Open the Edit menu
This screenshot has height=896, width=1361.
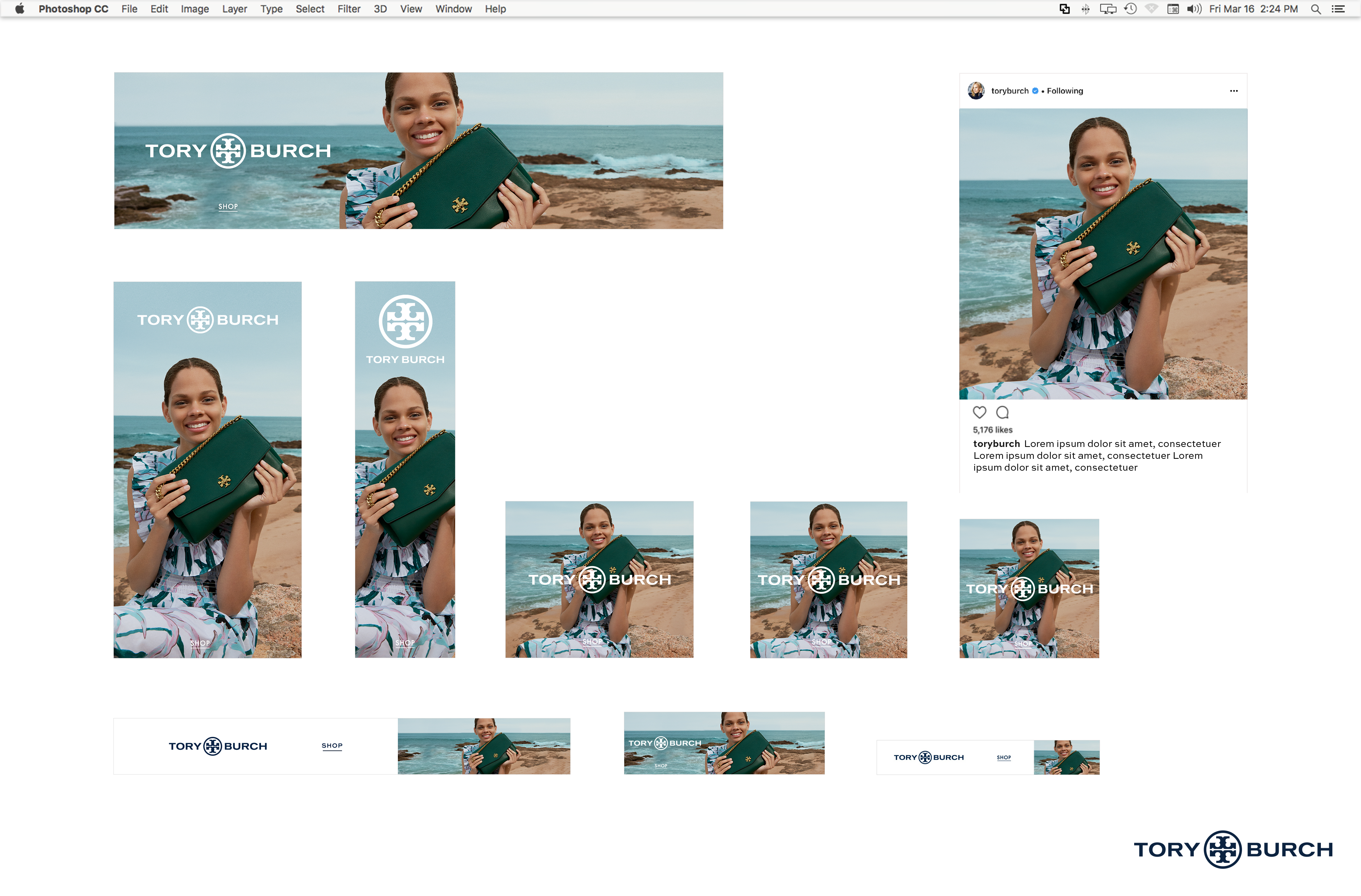(x=159, y=9)
